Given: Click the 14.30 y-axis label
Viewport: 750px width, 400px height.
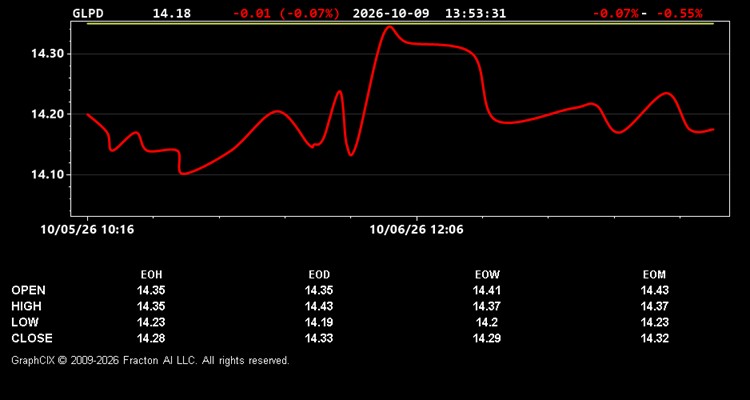Looking at the screenshot, I should click(44, 54).
